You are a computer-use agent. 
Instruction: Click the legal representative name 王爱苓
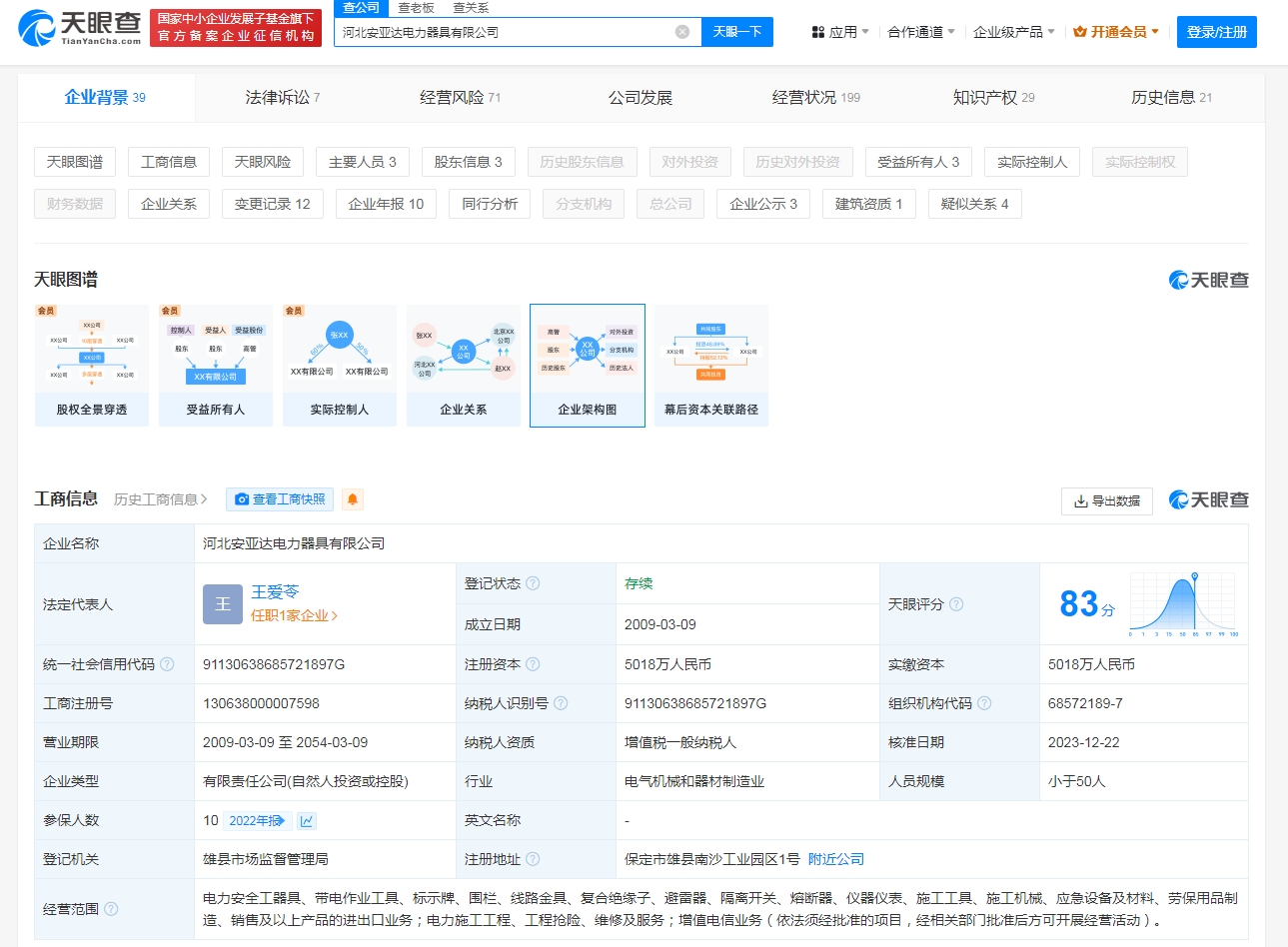point(275,592)
